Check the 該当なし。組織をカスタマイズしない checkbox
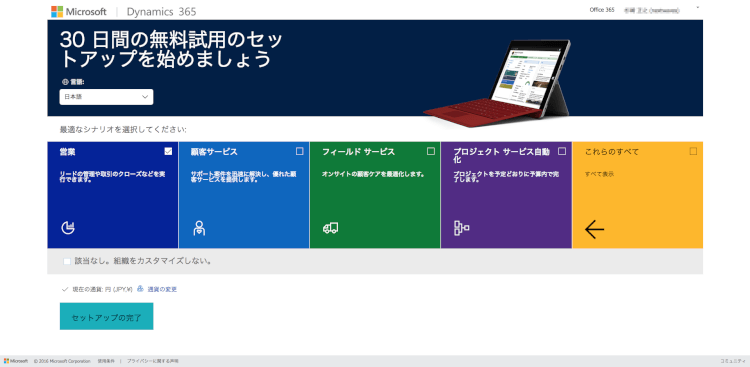The height and width of the screenshot is (367, 750). (67, 261)
